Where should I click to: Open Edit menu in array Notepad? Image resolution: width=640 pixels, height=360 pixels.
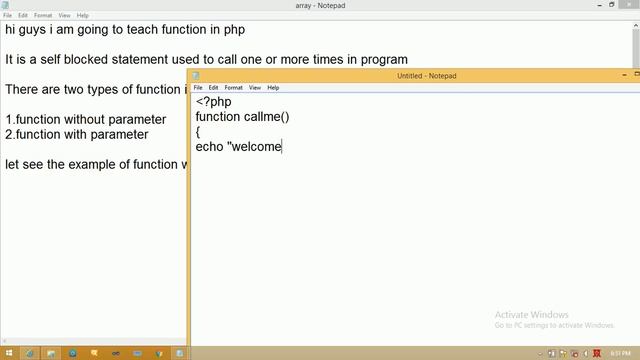pyautogui.click(x=22, y=16)
